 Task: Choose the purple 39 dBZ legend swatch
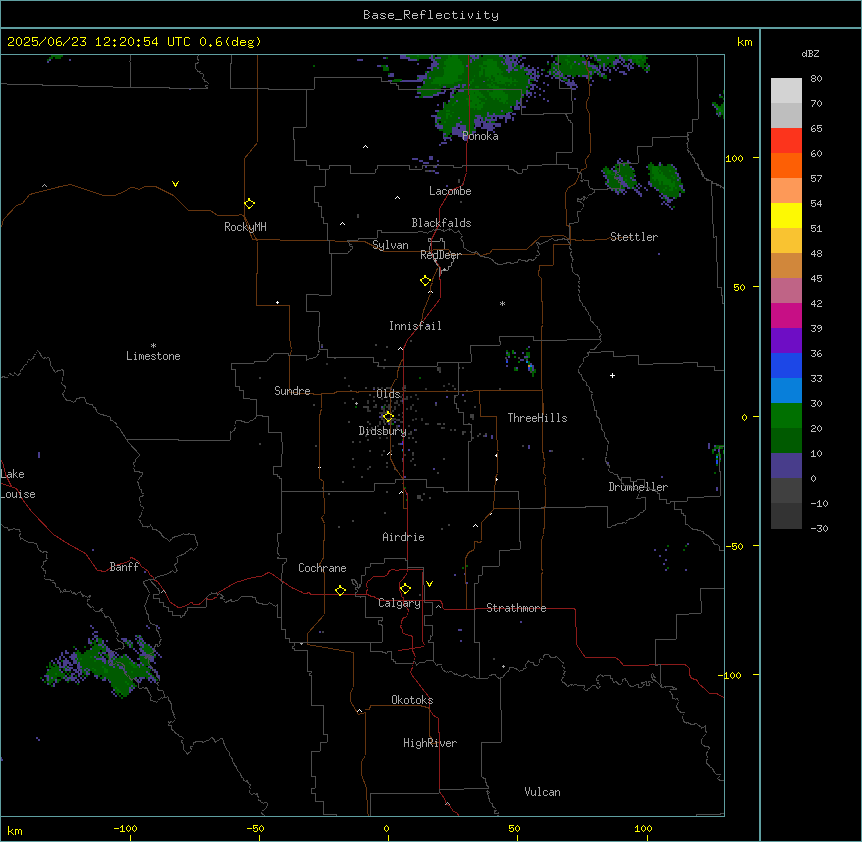tap(786, 340)
